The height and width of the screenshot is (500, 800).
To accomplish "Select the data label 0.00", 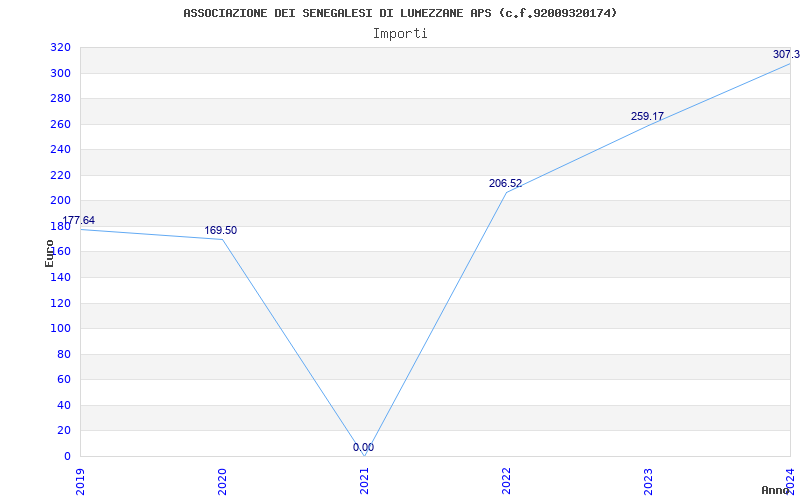I will [363, 447].
